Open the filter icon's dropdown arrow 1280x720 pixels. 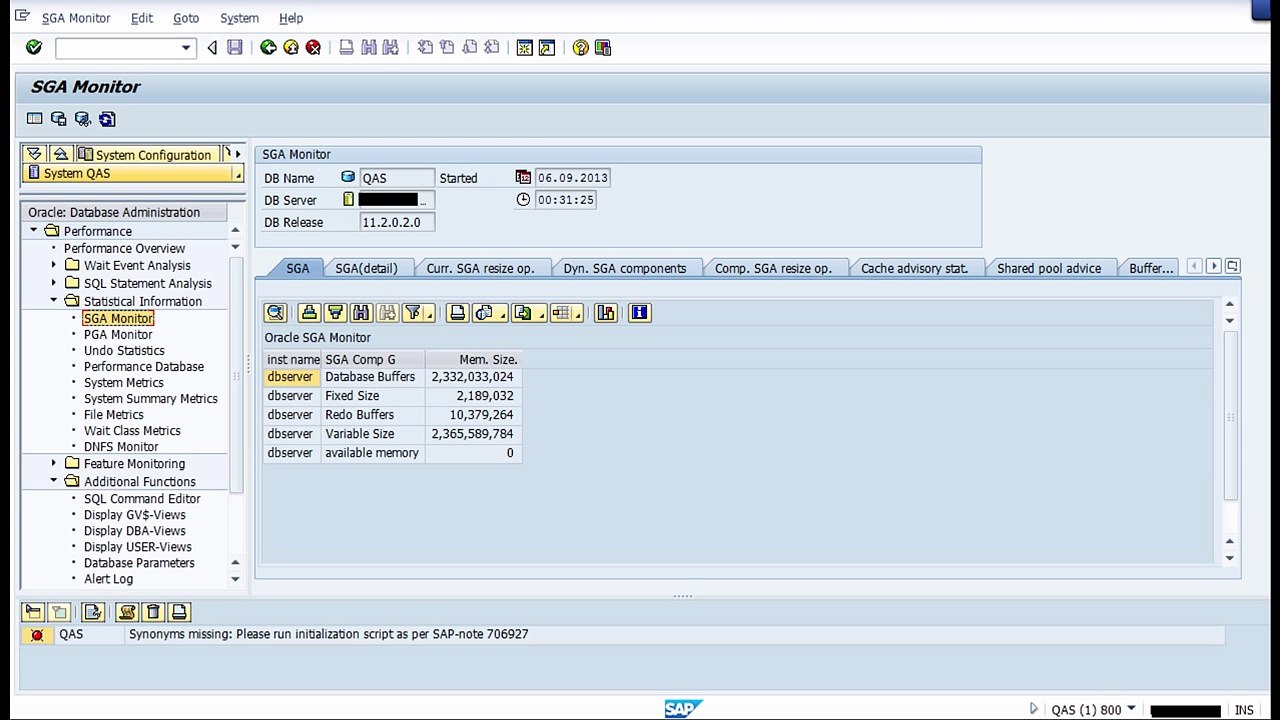[429, 315]
